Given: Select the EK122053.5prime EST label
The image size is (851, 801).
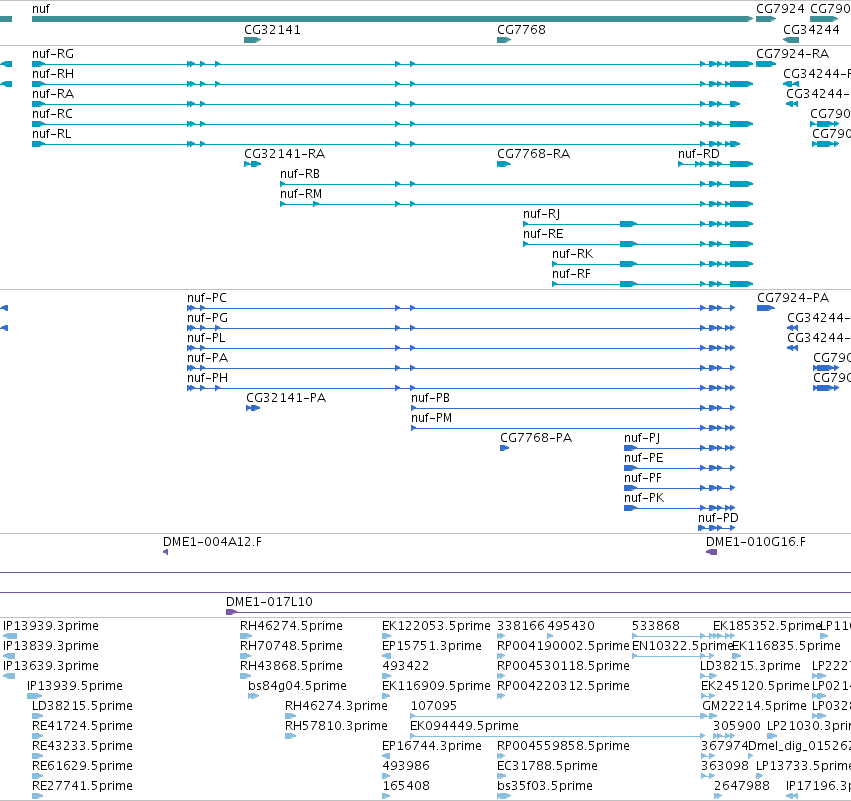Looking at the screenshot, I should click(x=436, y=626).
